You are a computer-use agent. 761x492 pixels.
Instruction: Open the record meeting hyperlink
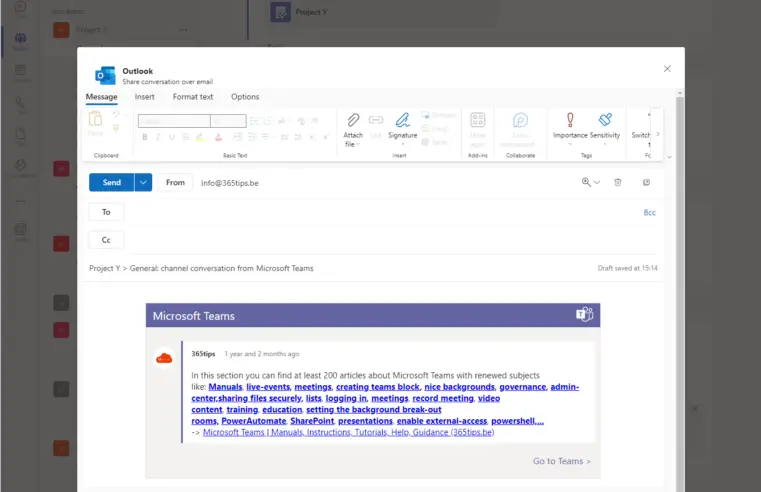click(443, 398)
